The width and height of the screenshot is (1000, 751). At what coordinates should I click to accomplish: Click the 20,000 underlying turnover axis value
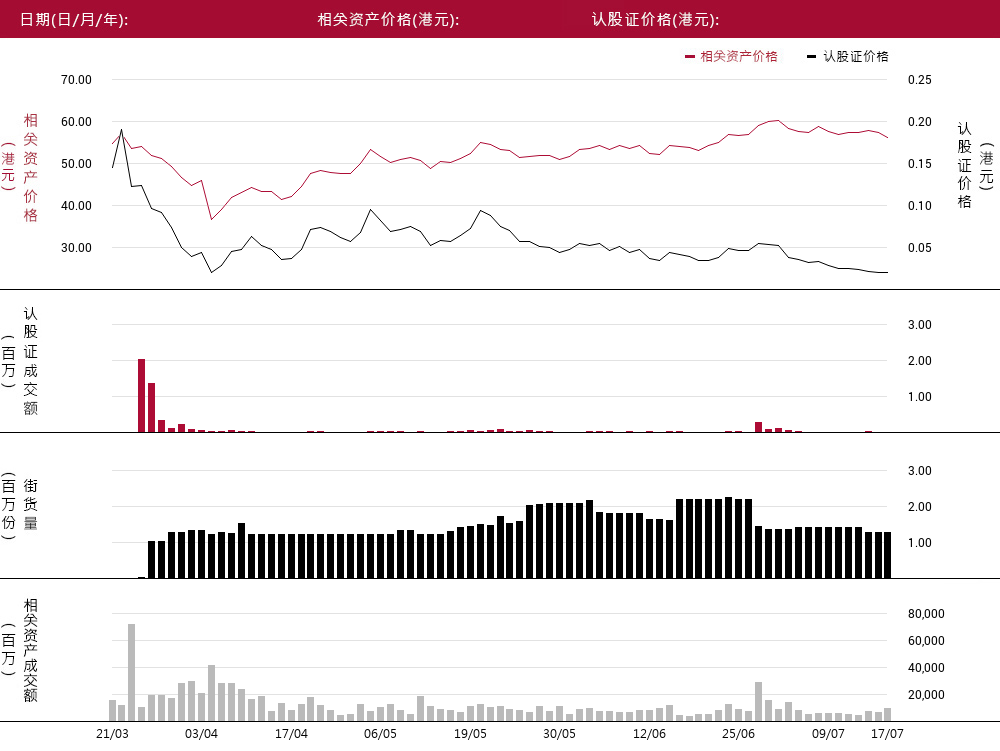(926, 695)
